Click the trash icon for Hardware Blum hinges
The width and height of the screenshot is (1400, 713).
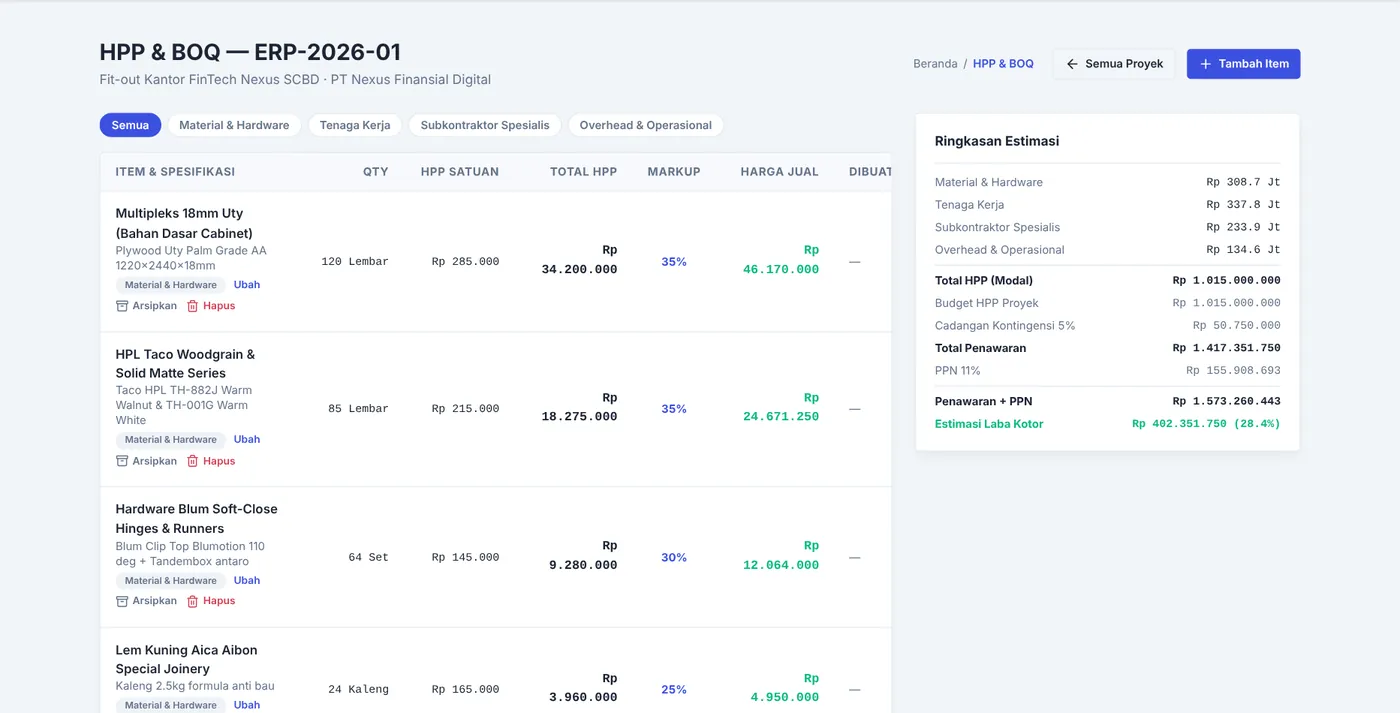pos(193,601)
